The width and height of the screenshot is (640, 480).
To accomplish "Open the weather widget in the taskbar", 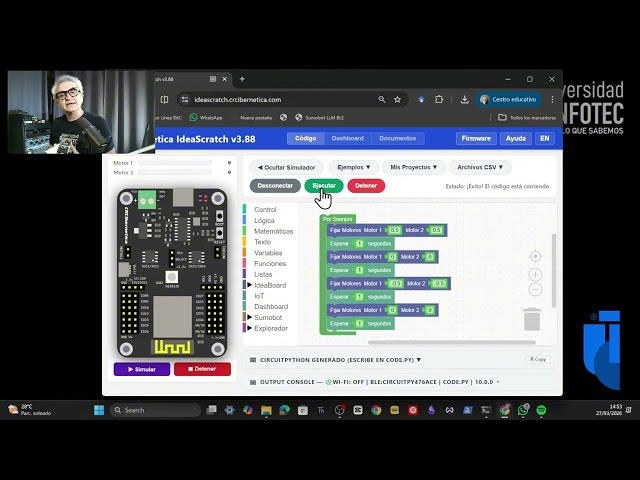I will [30, 410].
